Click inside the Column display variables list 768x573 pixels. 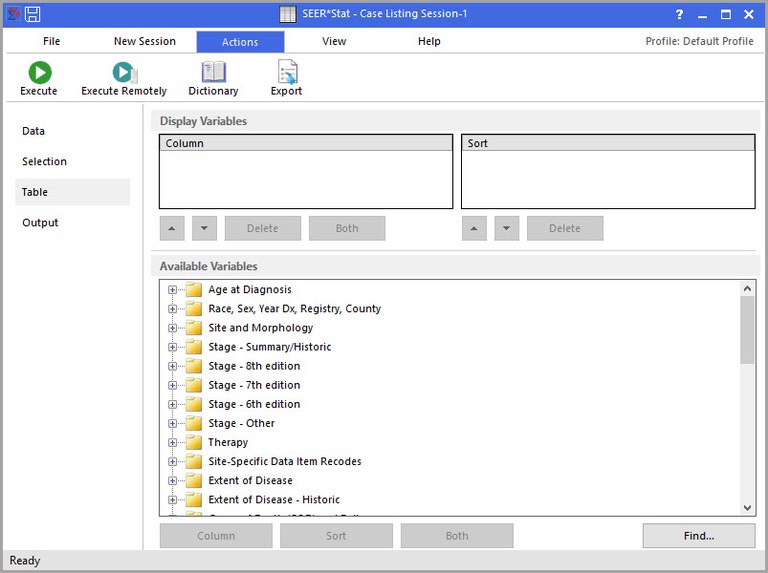[x=306, y=179]
